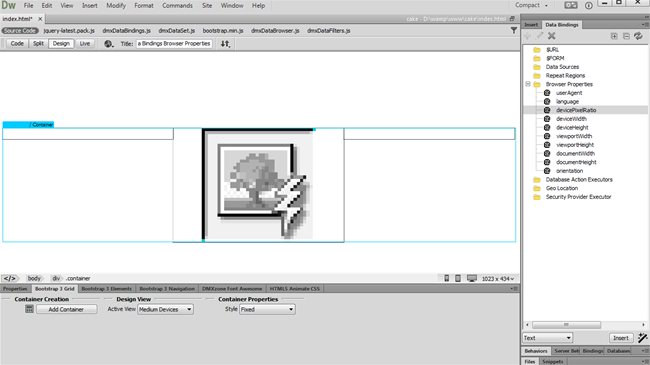Image resolution: width=650 pixels, height=365 pixels.
Task: Click the container grid icon near Add Container
Action: point(29,309)
